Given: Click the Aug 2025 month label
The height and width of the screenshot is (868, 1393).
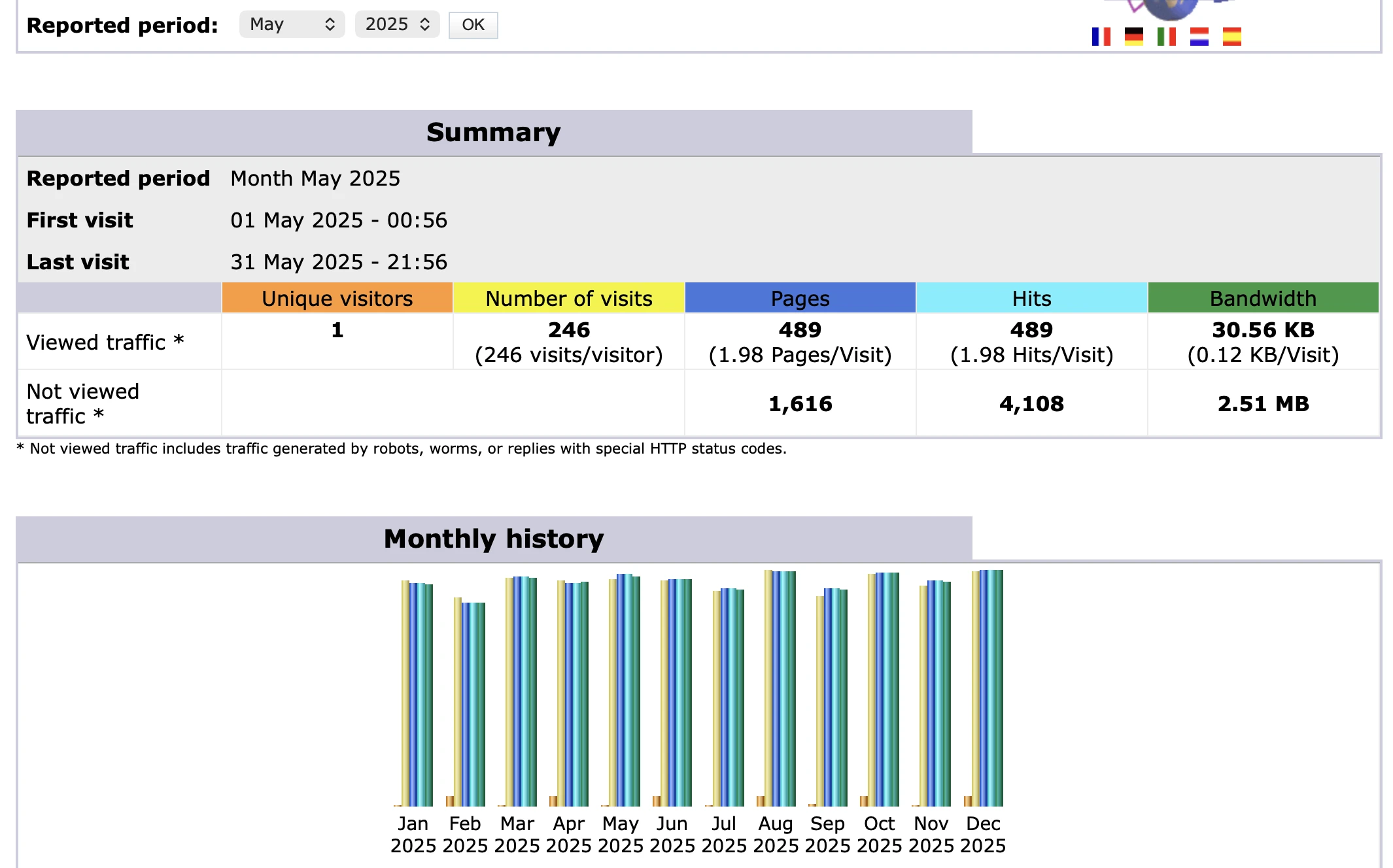Looking at the screenshot, I should tap(776, 835).
